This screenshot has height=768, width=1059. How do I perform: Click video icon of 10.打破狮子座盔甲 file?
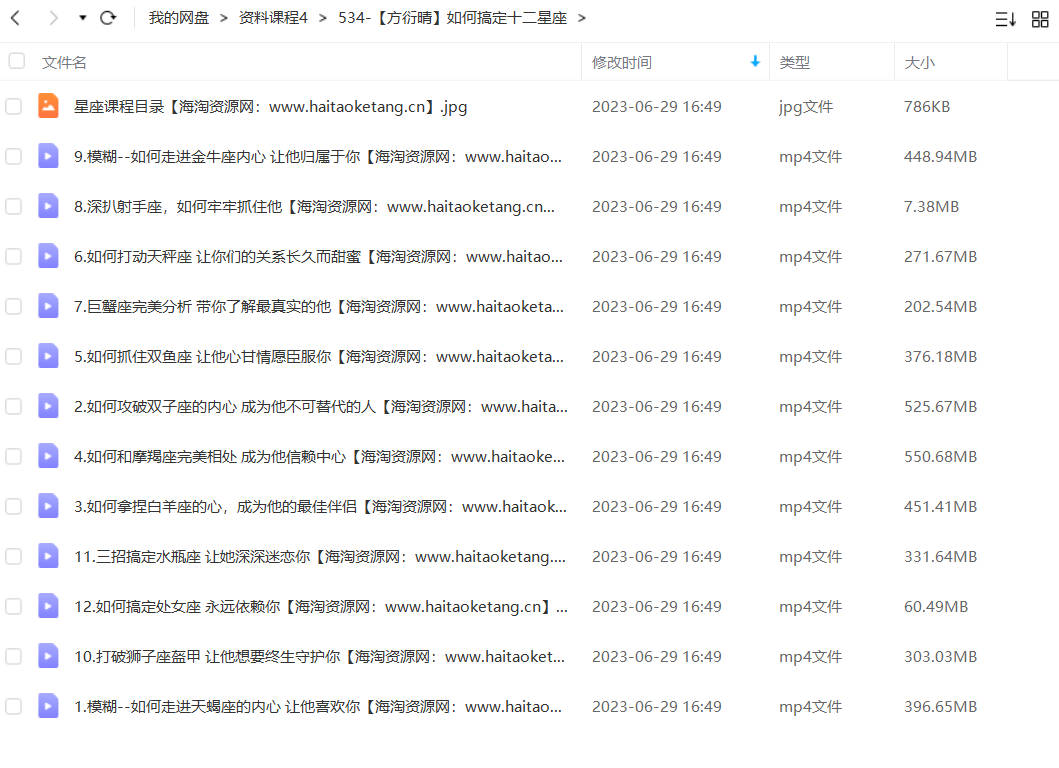[48, 656]
